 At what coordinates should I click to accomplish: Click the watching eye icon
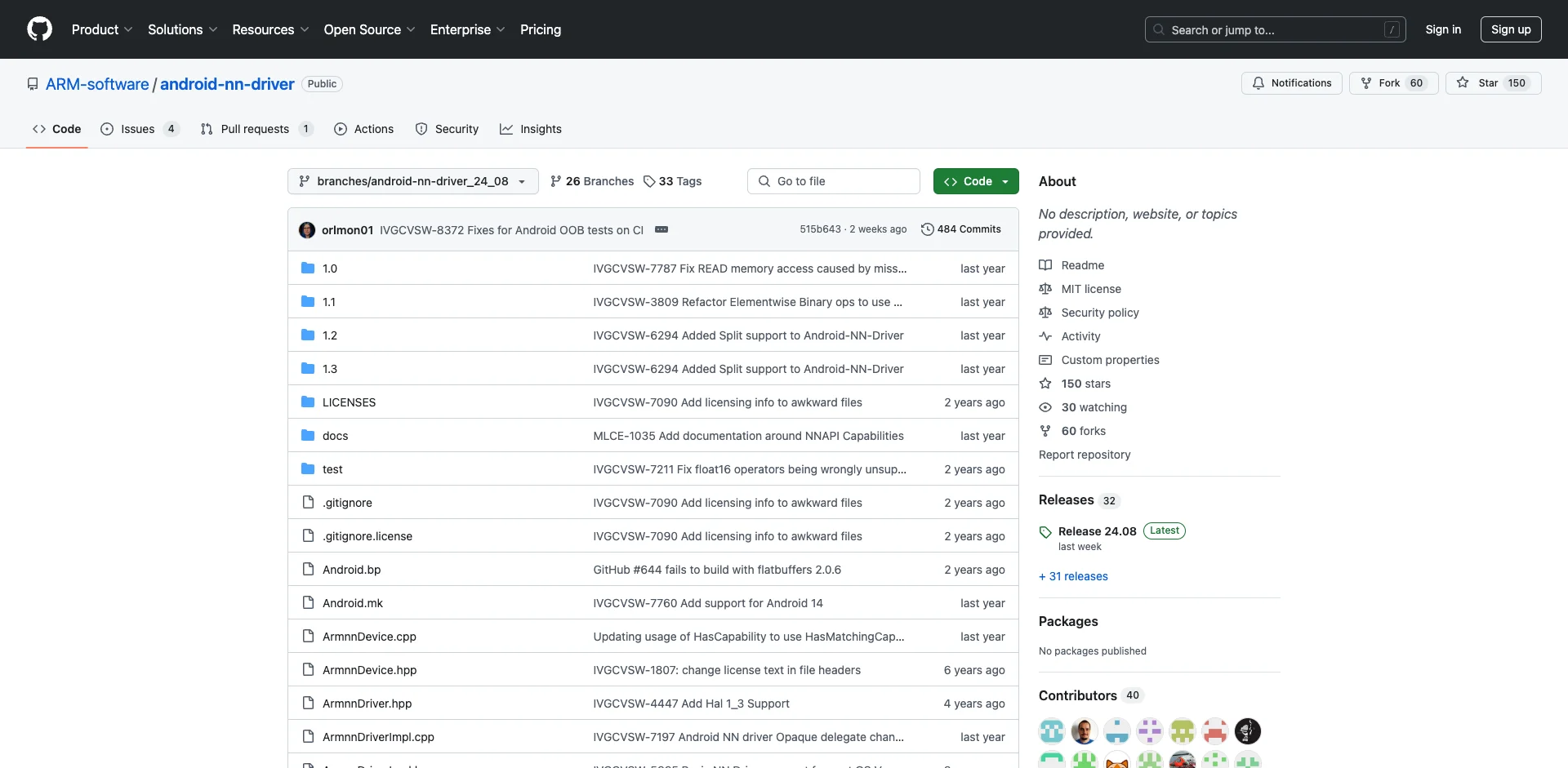pyautogui.click(x=1045, y=407)
